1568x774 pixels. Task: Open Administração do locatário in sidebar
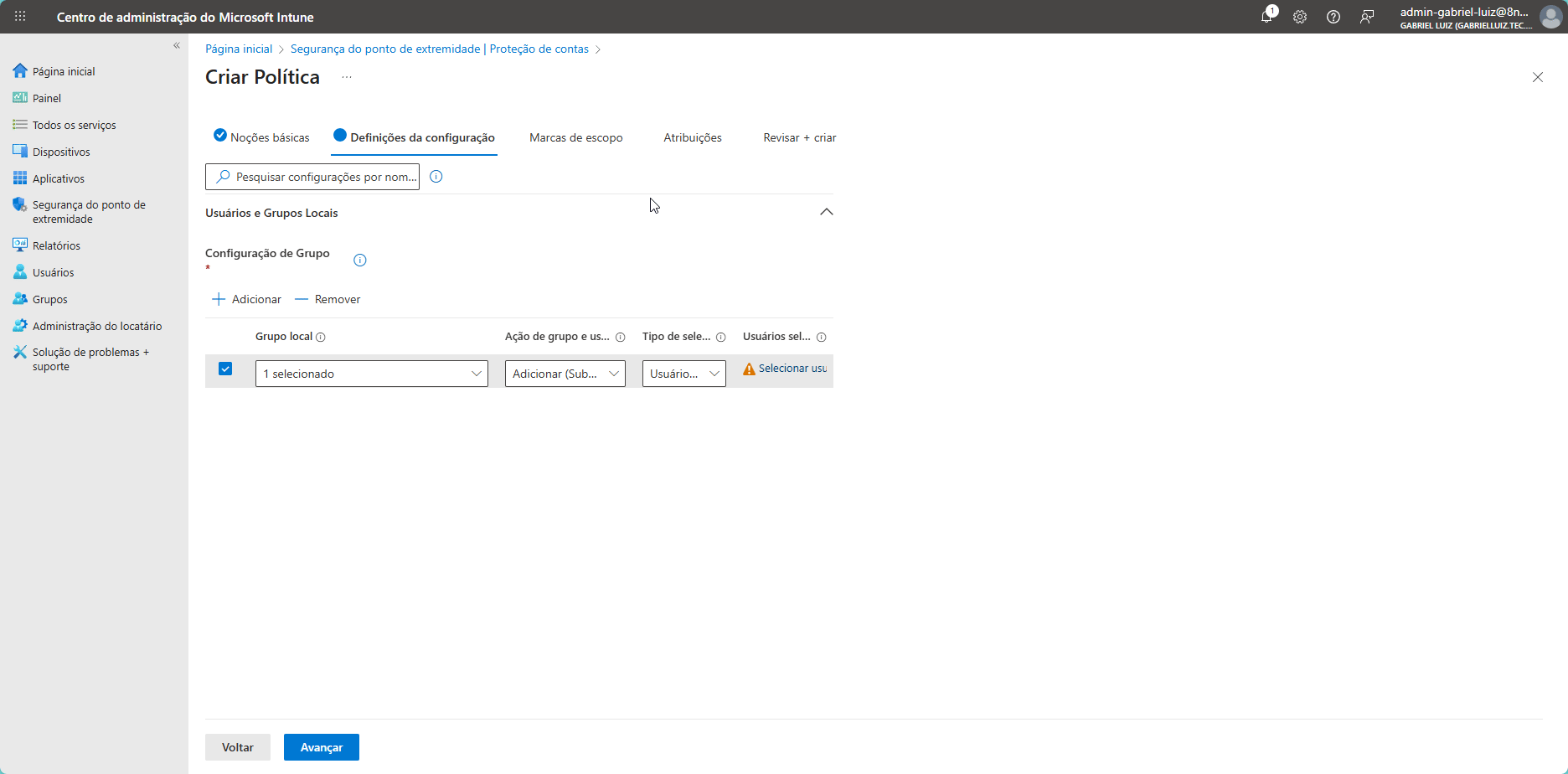(97, 326)
